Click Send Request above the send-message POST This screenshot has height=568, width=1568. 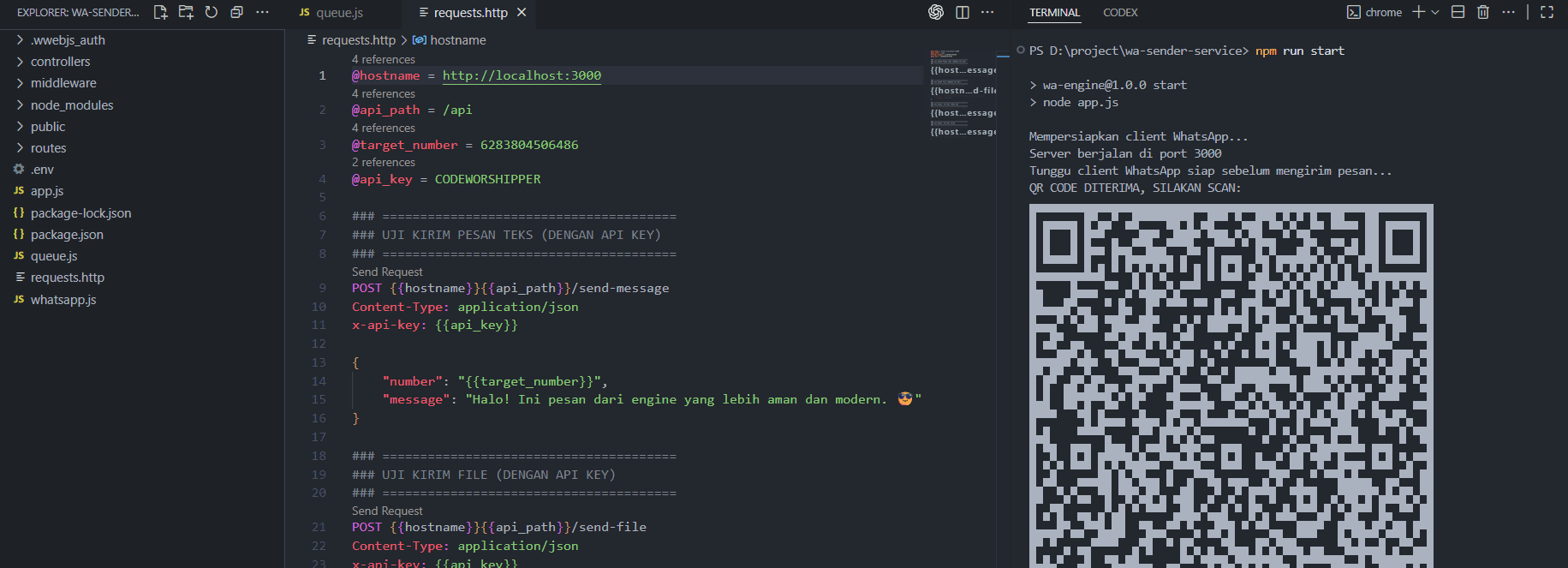click(387, 272)
